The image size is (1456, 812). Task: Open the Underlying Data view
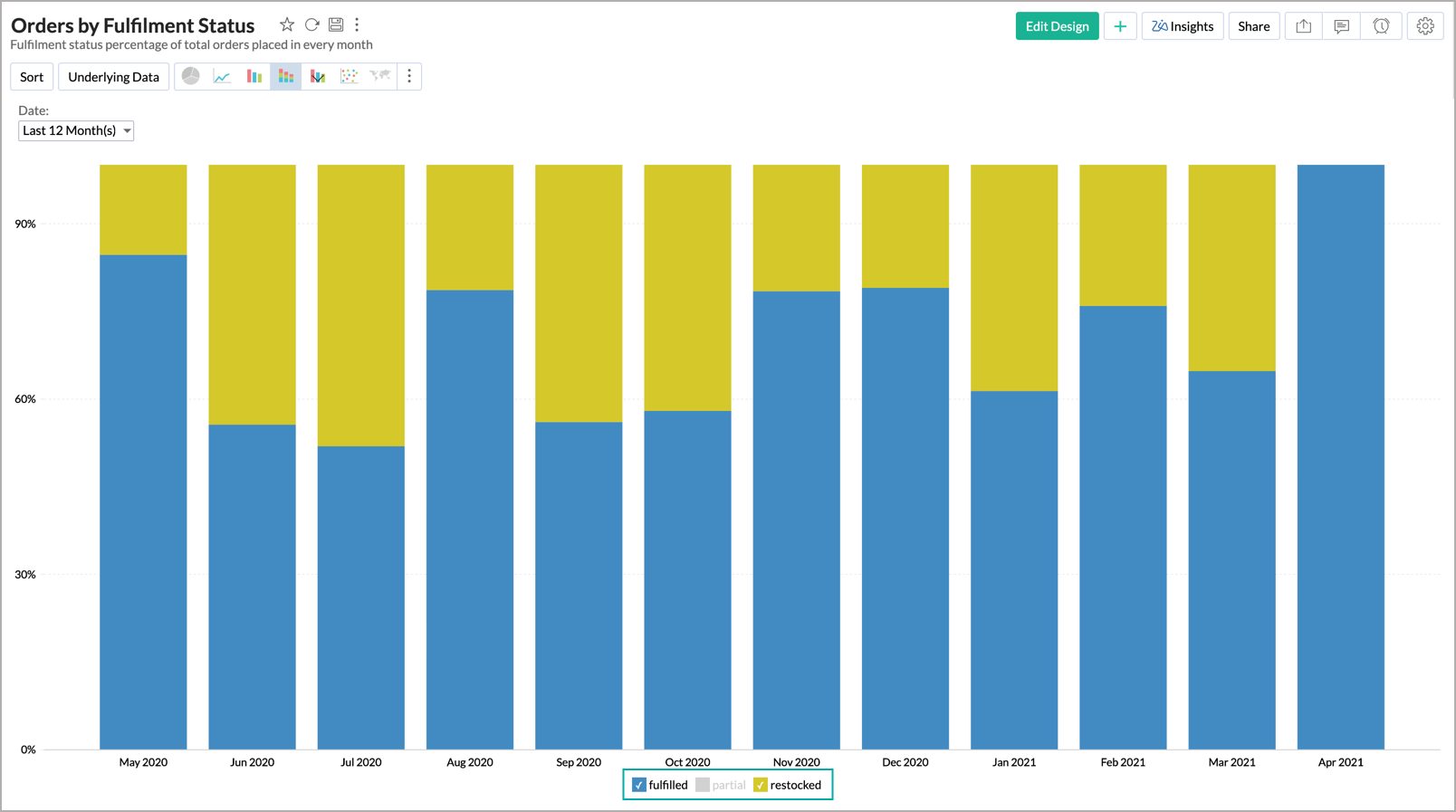pyautogui.click(x=113, y=77)
